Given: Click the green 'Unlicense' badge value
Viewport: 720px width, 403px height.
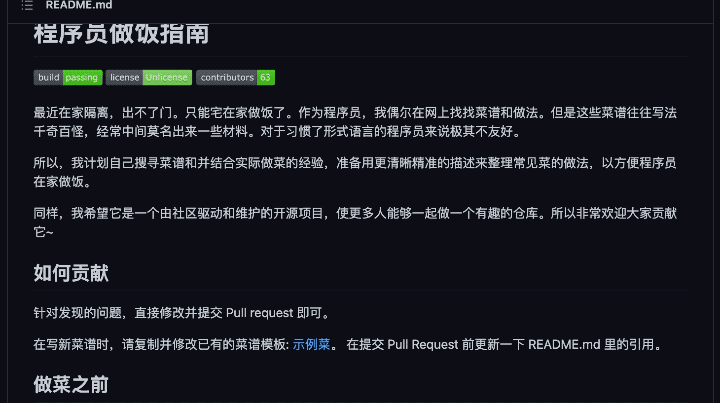Looking at the screenshot, I should coord(167,78).
